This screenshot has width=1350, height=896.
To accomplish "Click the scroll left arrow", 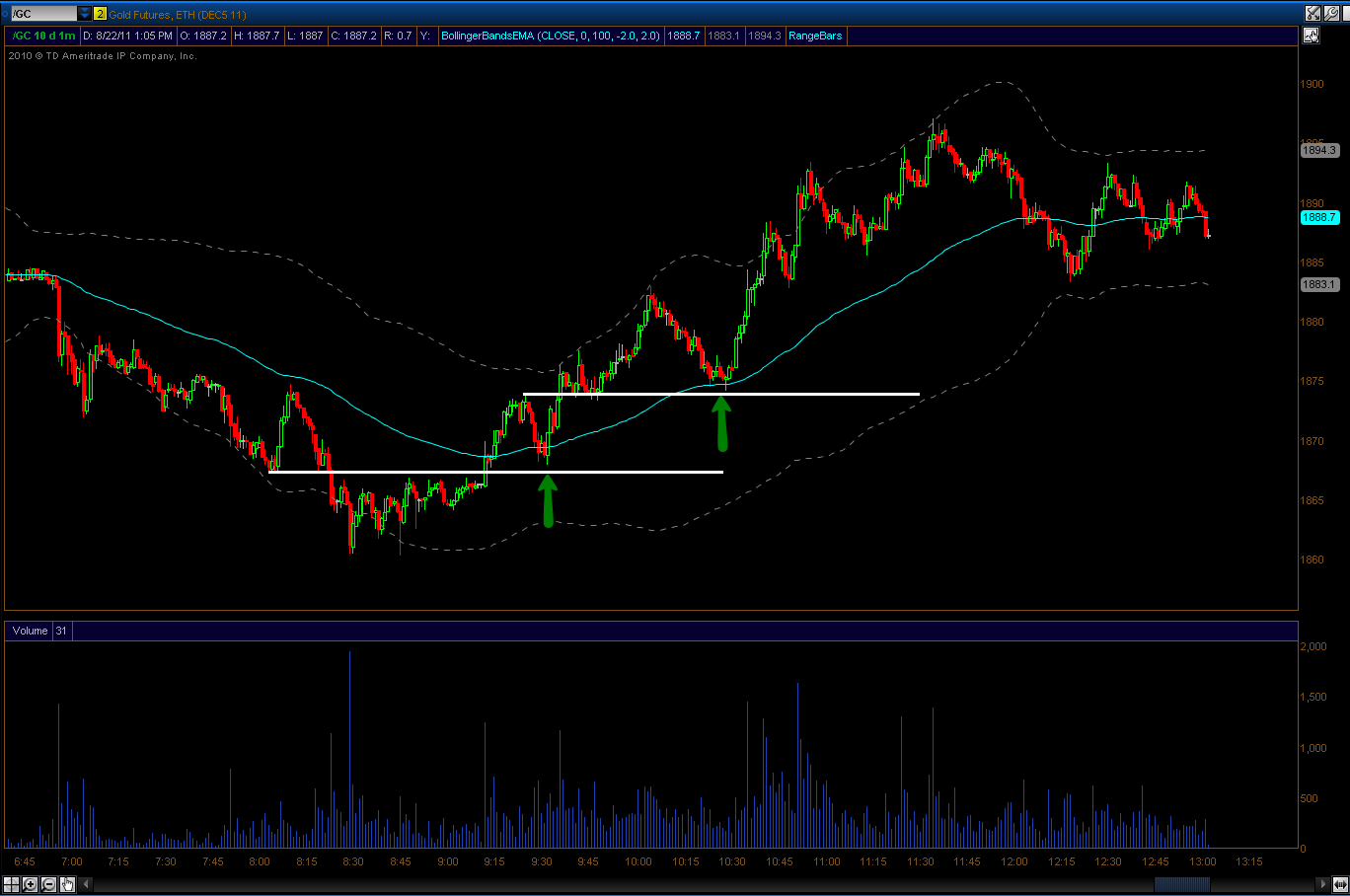I will tap(86, 884).
